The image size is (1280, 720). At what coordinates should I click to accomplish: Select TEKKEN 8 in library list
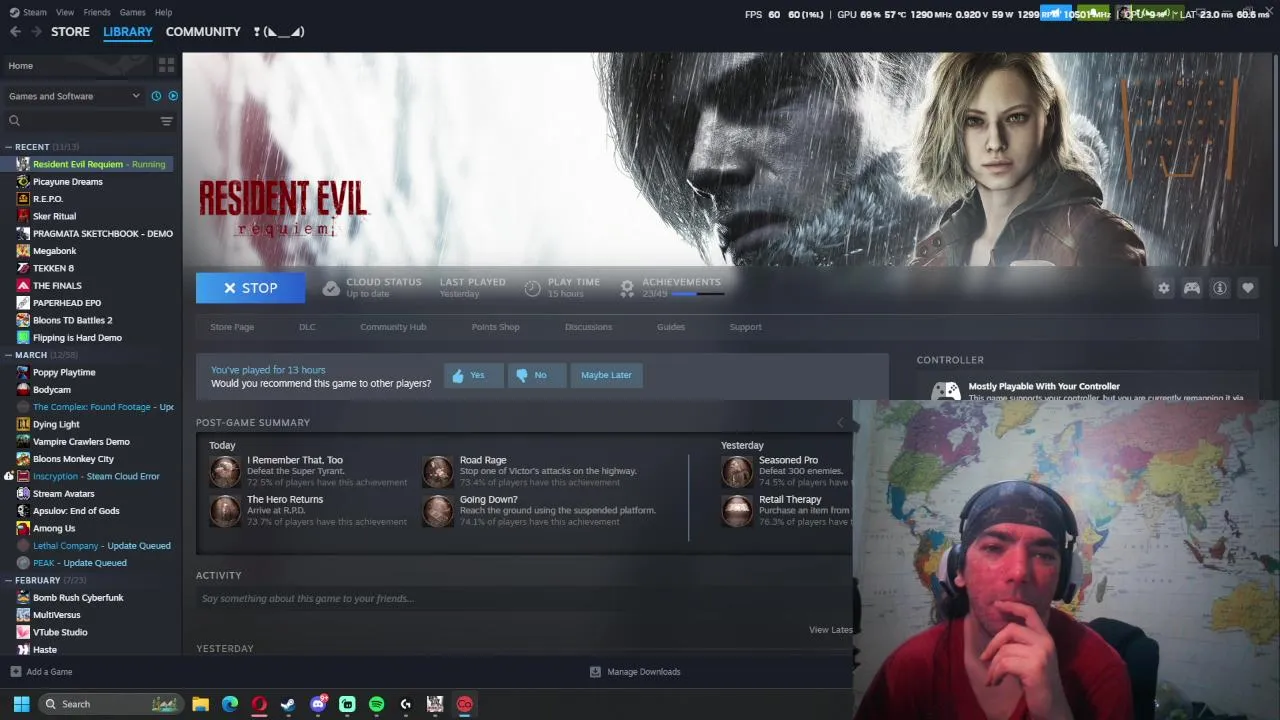[53, 268]
